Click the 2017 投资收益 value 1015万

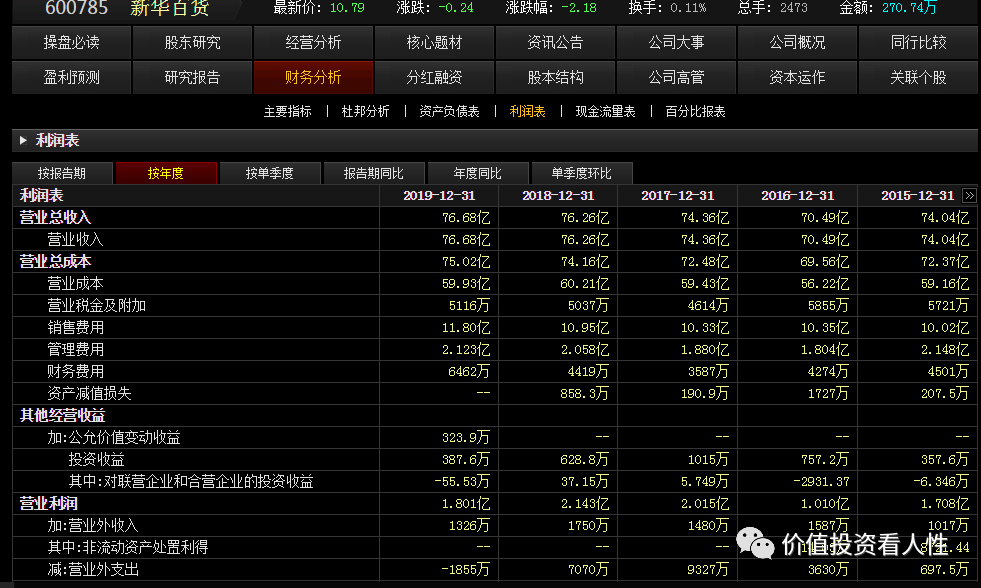pos(708,459)
